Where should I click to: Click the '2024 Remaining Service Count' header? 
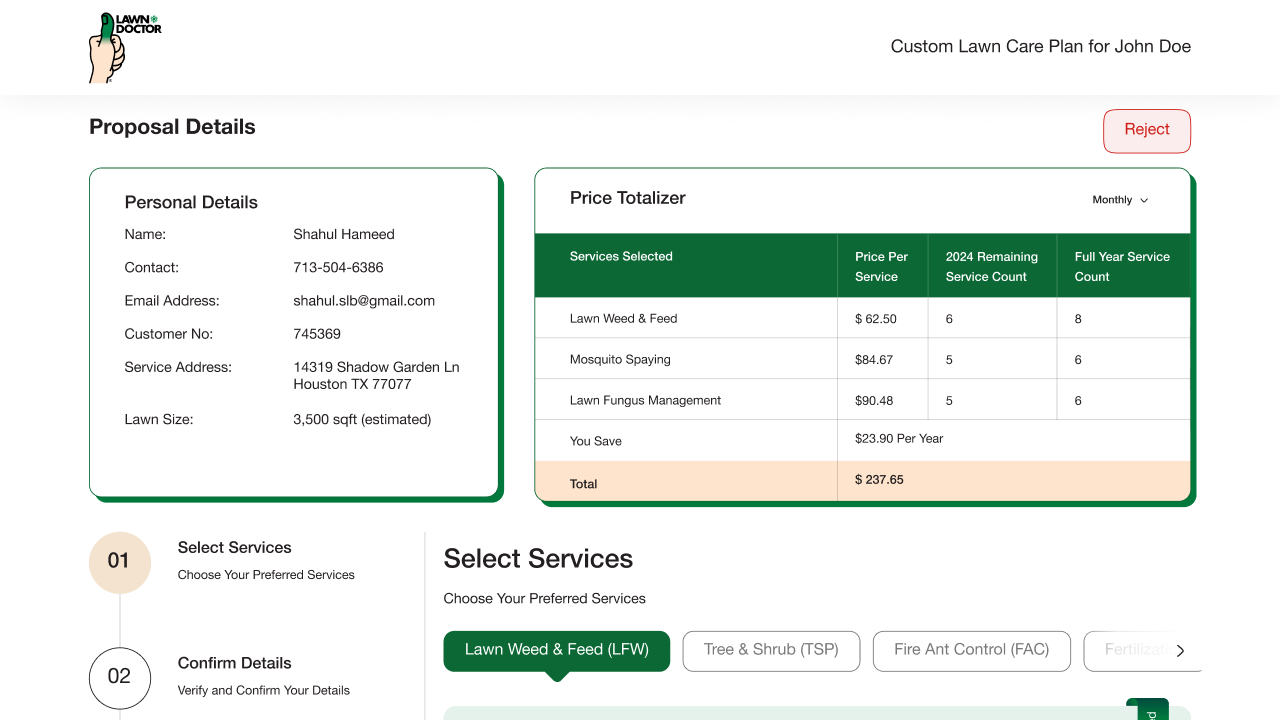click(992, 267)
